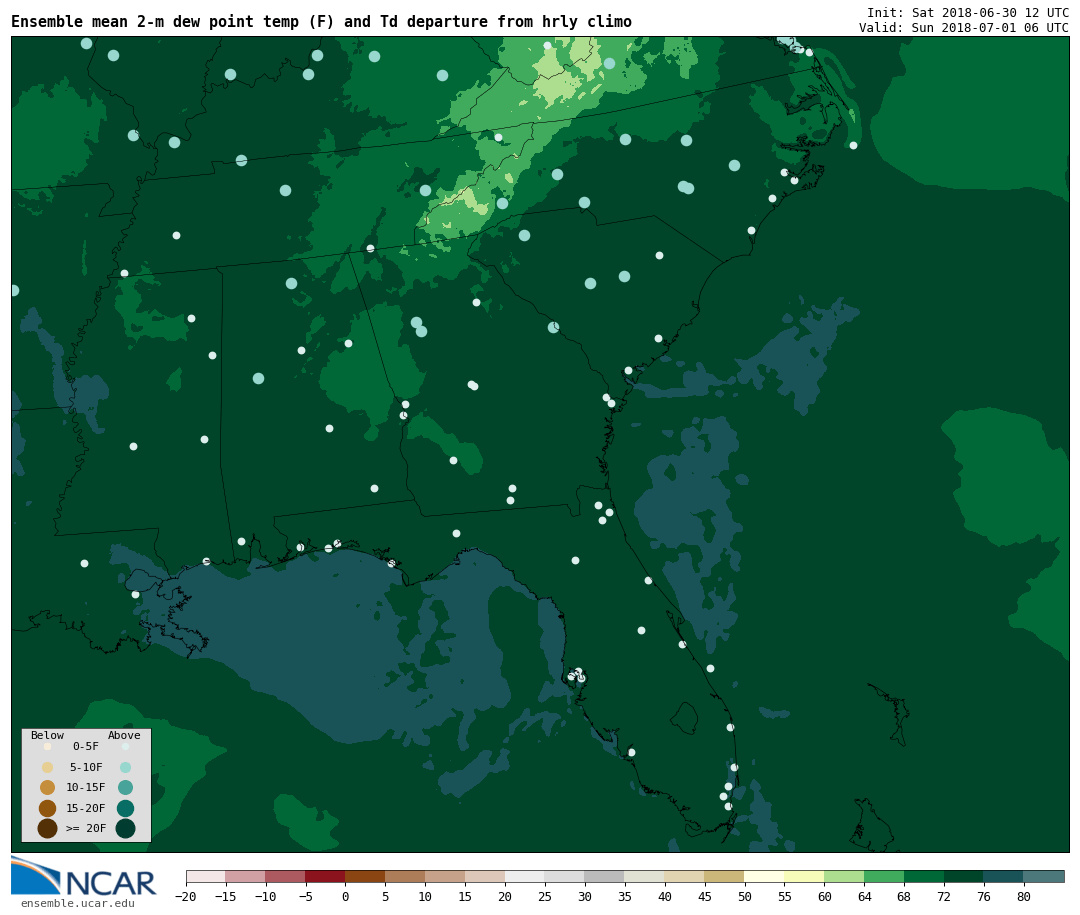The image size is (1080, 915).
Task: Pick the khaki swatch between 45 and 50
Action: pos(725,876)
